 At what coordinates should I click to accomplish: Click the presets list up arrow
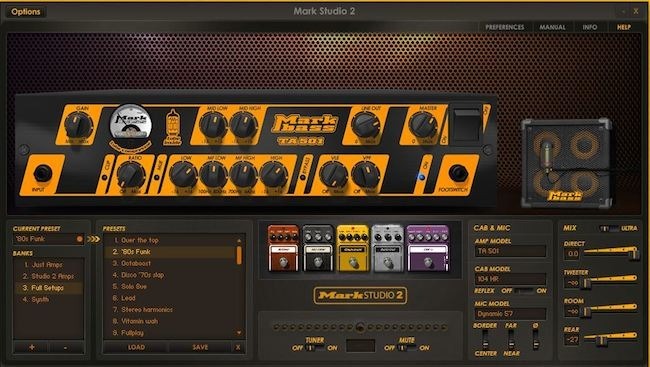pos(239,241)
